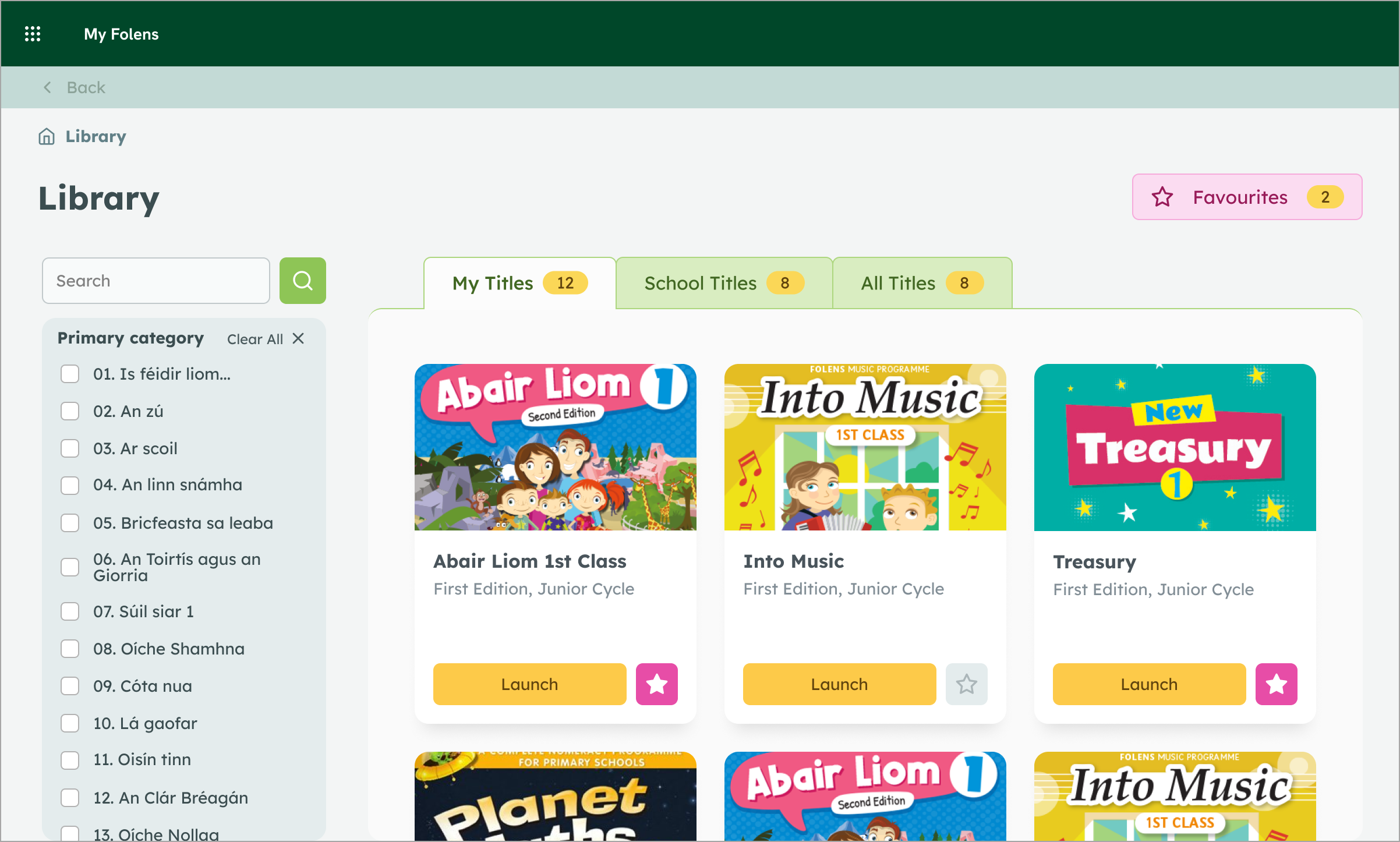Select the My Titles tab
The width and height of the screenshot is (1400, 842).
point(519,283)
